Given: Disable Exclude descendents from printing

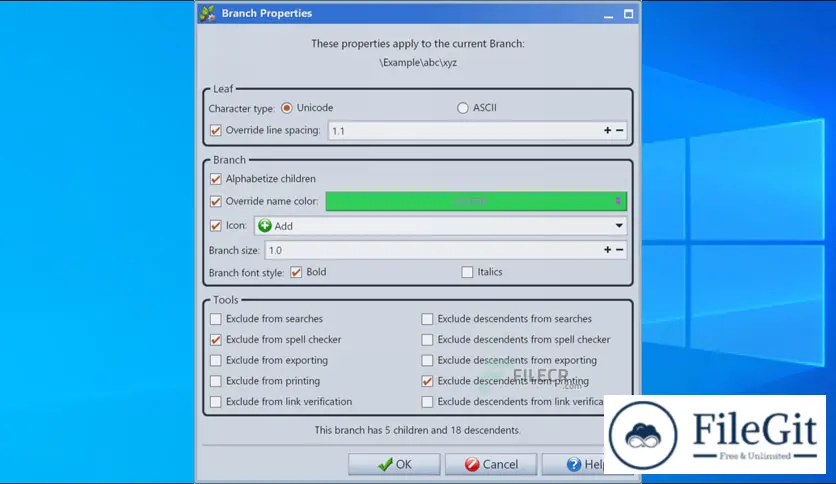Looking at the screenshot, I should tap(428, 381).
